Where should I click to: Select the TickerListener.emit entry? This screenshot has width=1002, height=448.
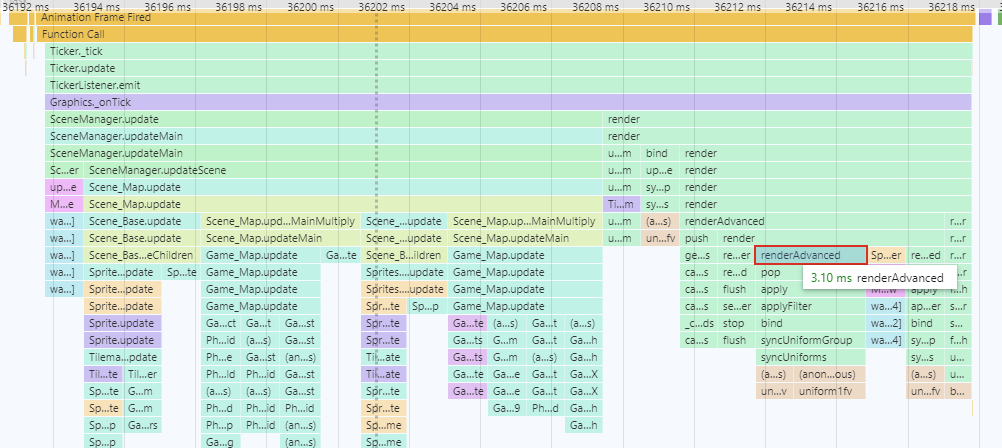coord(509,86)
